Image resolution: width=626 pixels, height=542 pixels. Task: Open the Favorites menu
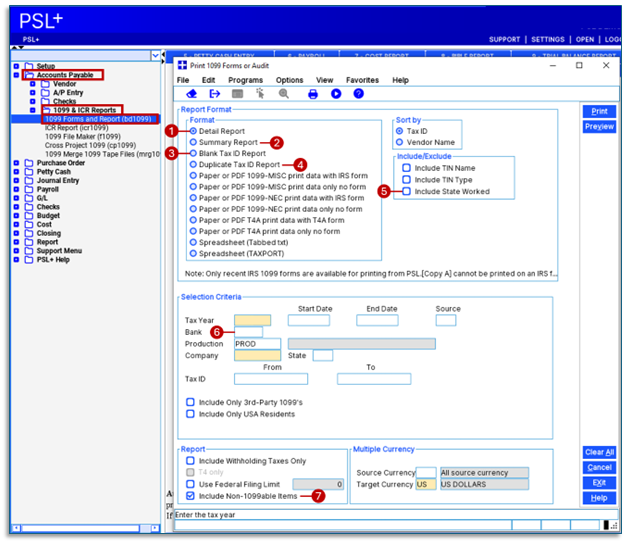(x=362, y=80)
